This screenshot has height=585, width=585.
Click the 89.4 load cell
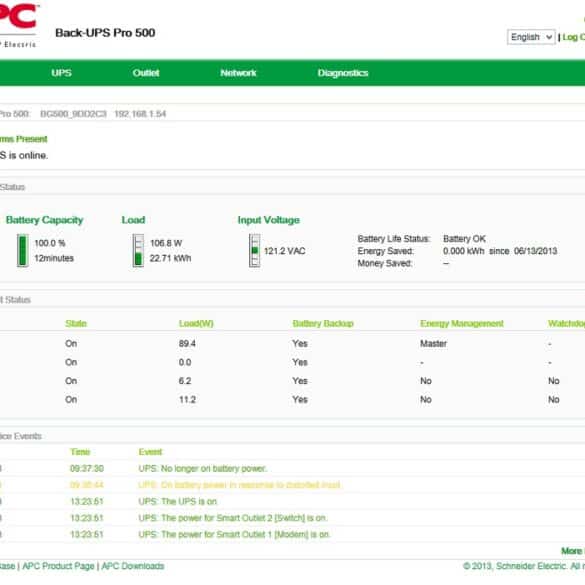[x=187, y=344]
